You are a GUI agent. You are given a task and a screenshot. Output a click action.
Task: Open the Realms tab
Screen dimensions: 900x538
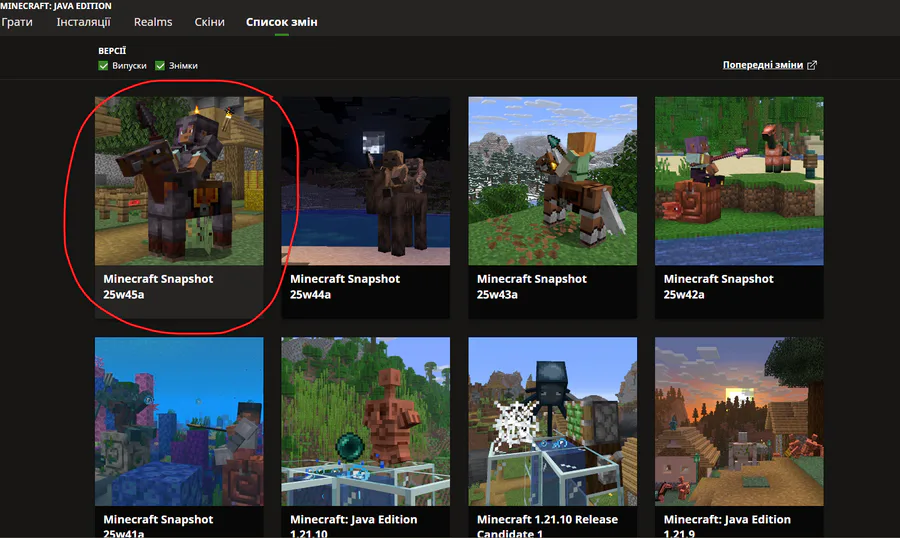pyautogui.click(x=153, y=22)
